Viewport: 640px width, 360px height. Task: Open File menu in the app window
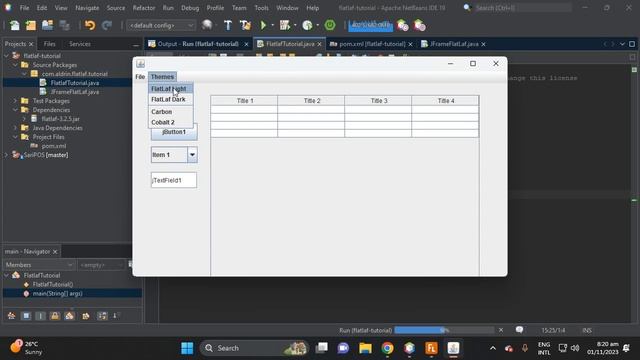point(140,77)
